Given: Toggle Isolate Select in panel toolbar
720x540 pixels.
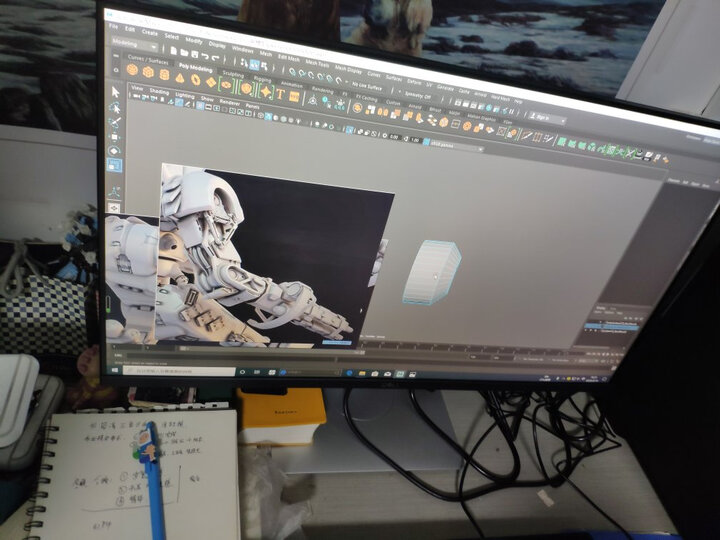Looking at the screenshot, I should pyautogui.click(x=350, y=129).
